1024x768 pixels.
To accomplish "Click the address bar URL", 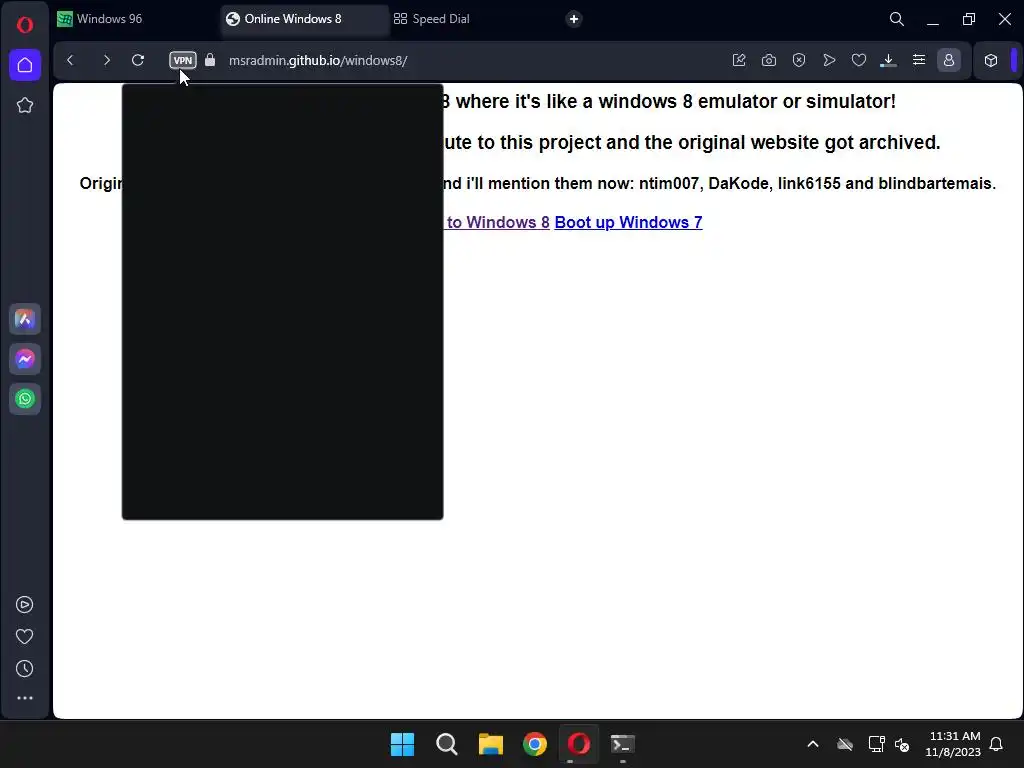I will [318, 61].
